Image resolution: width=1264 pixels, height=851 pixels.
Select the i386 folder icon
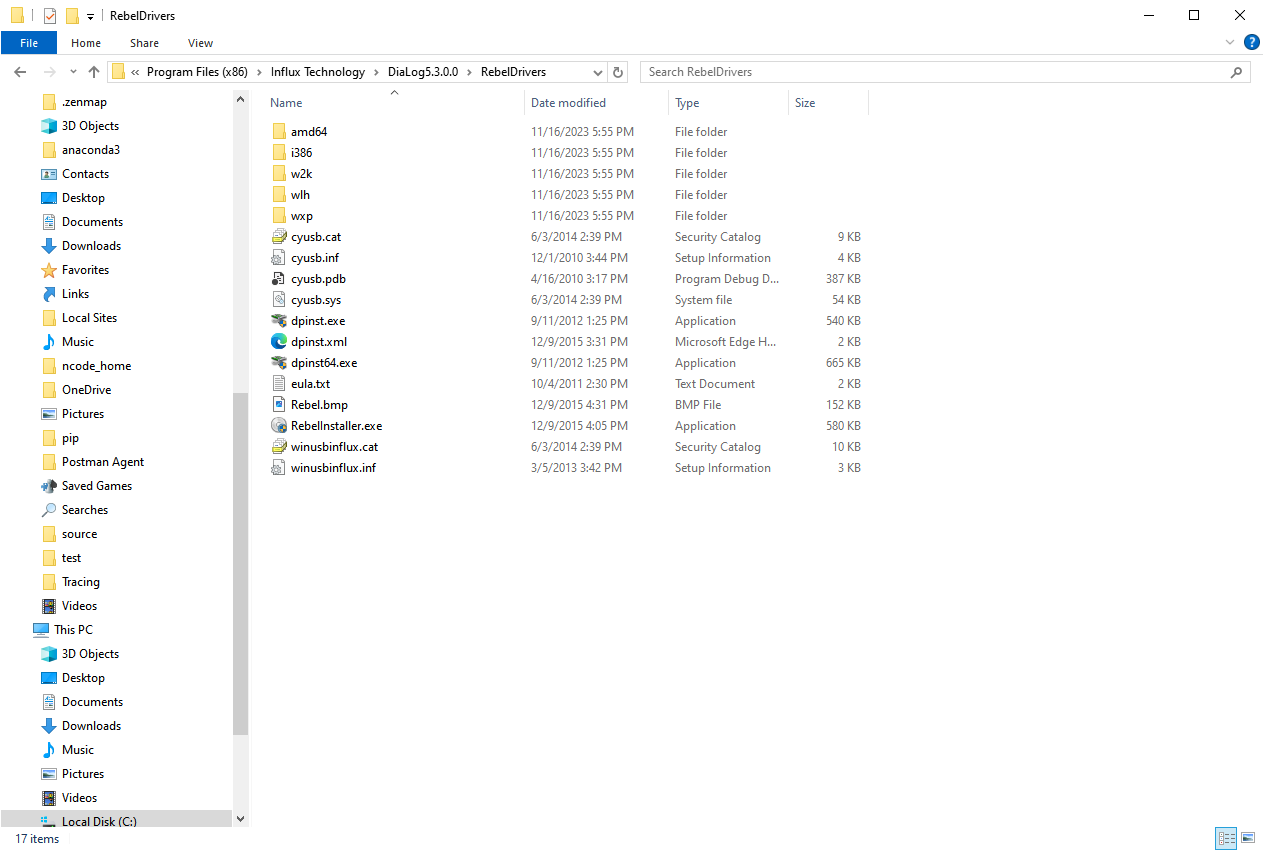click(x=279, y=153)
